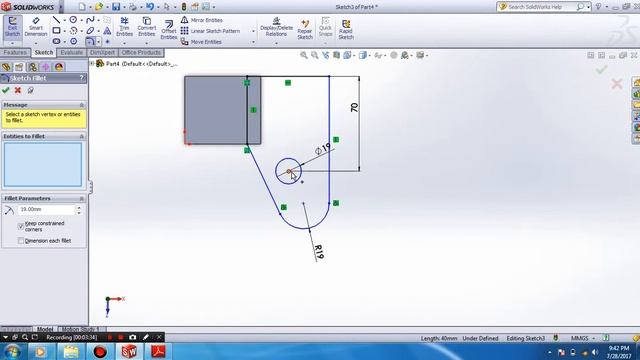This screenshot has width=640, height=360.
Task: Open the ConfigurationManager tab icon
Action: click(x=32, y=67)
